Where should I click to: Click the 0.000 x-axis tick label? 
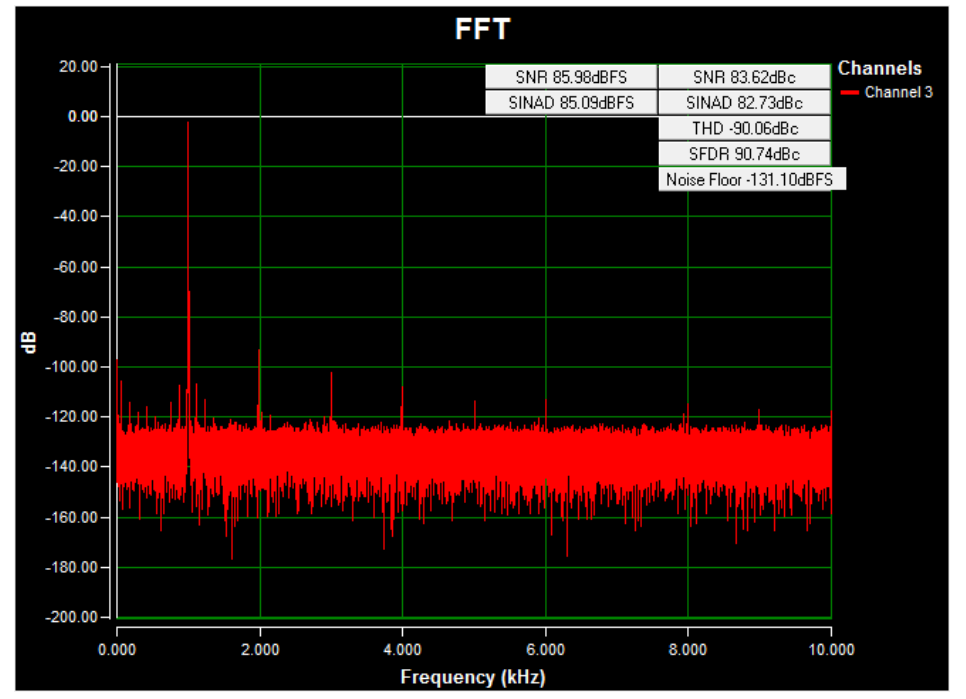coord(117,650)
